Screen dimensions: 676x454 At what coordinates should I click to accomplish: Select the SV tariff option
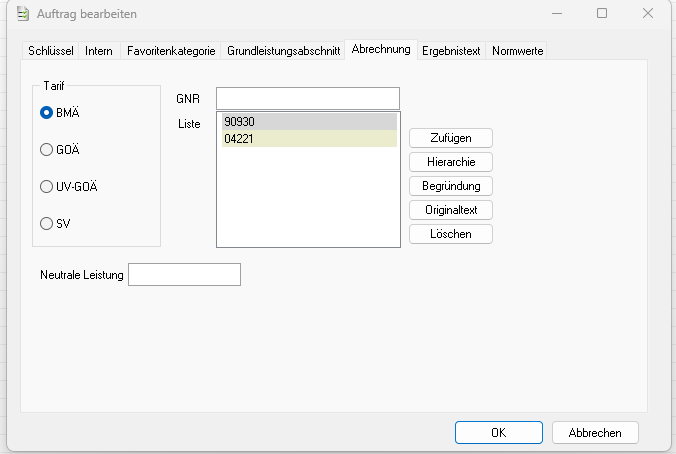point(46,224)
